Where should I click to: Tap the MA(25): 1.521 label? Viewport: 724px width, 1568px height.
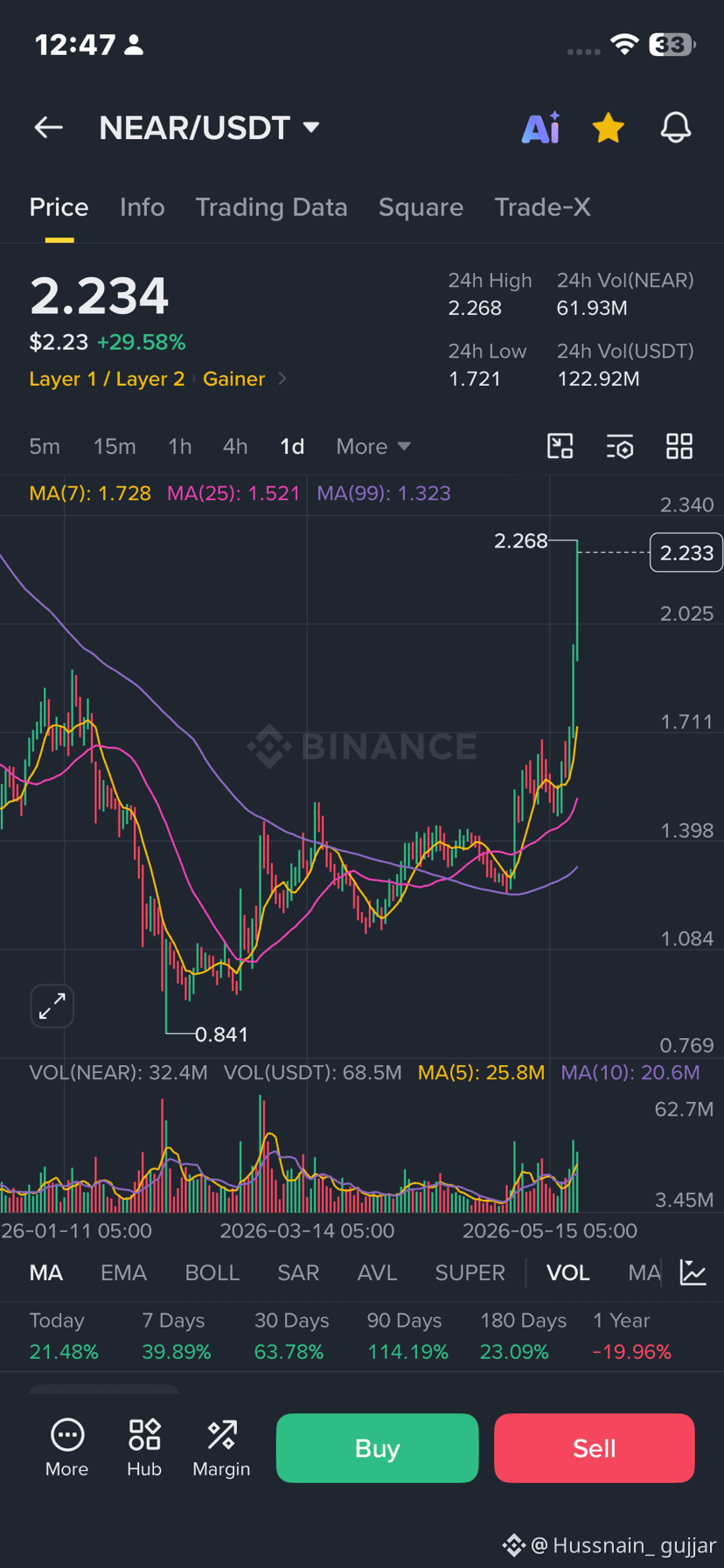[x=233, y=493]
